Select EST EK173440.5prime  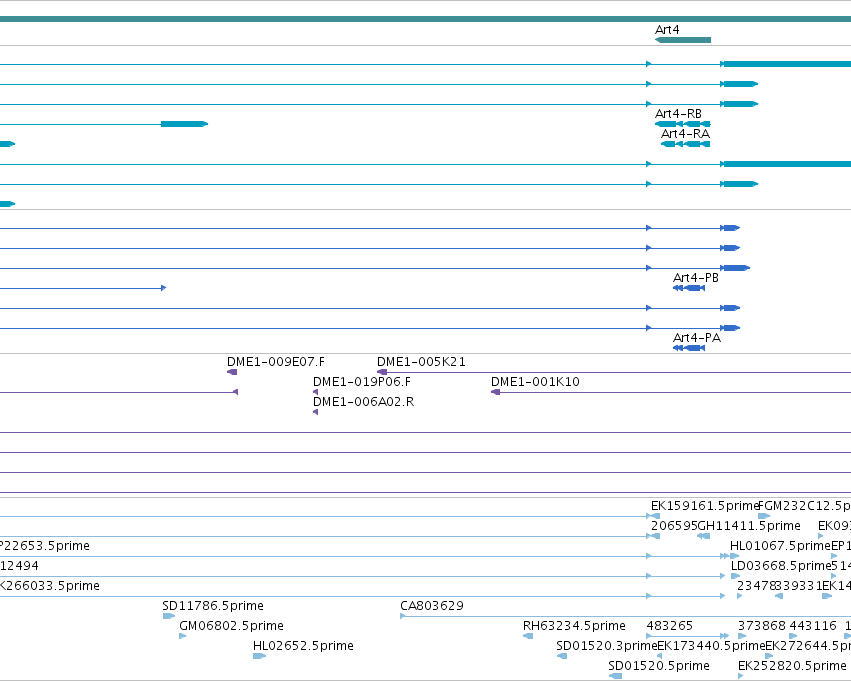tap(659, 656)
